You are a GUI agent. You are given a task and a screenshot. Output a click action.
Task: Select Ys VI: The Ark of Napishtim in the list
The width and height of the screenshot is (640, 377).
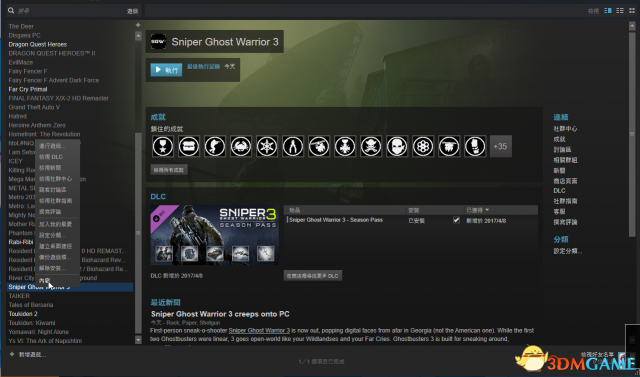(45, 341)
